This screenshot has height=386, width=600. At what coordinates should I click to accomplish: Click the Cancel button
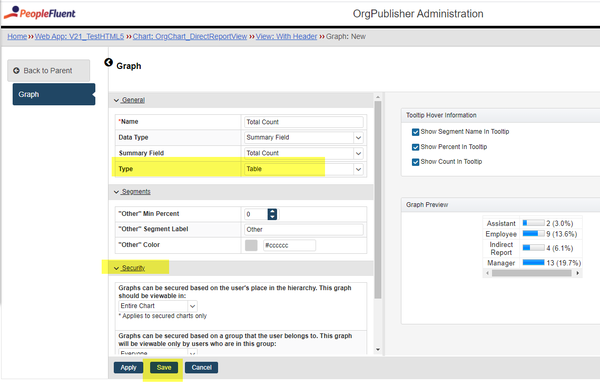201,367
